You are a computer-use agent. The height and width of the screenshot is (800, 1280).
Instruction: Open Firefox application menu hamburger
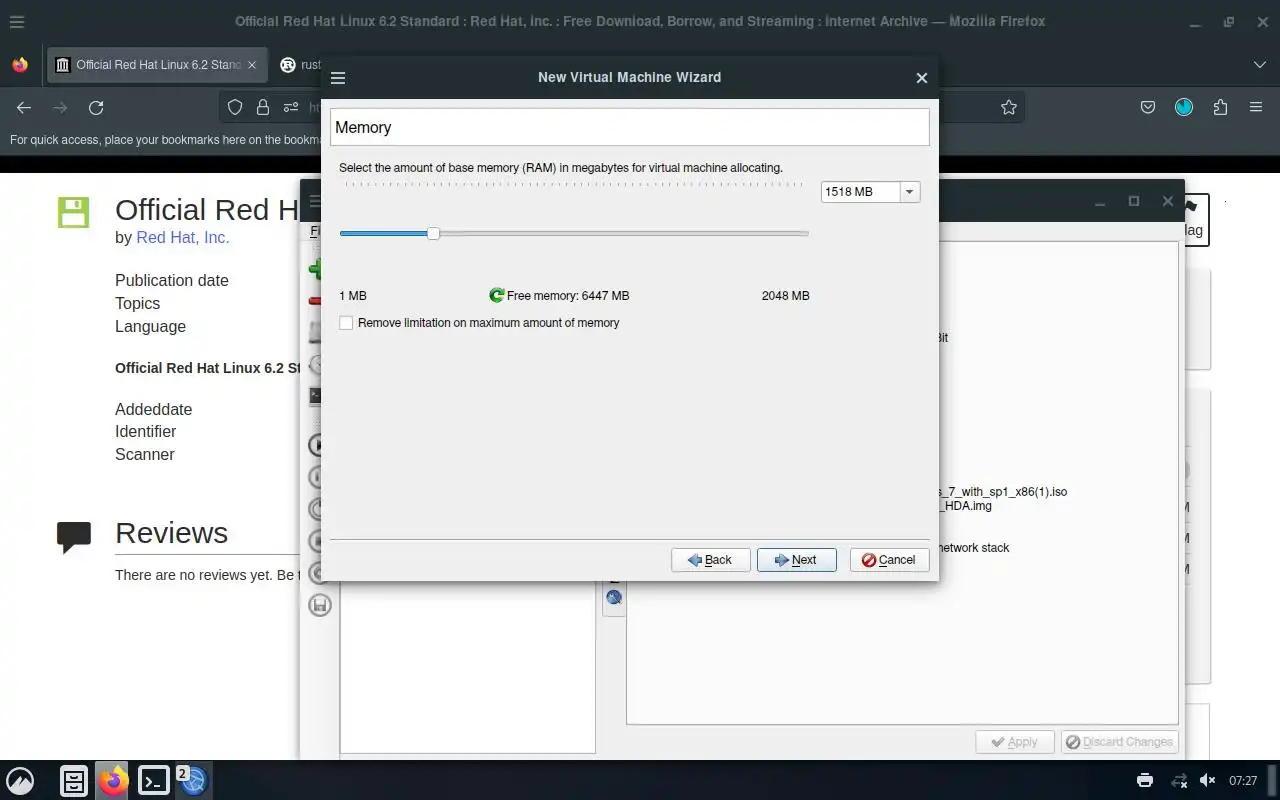coord(1256,107)
